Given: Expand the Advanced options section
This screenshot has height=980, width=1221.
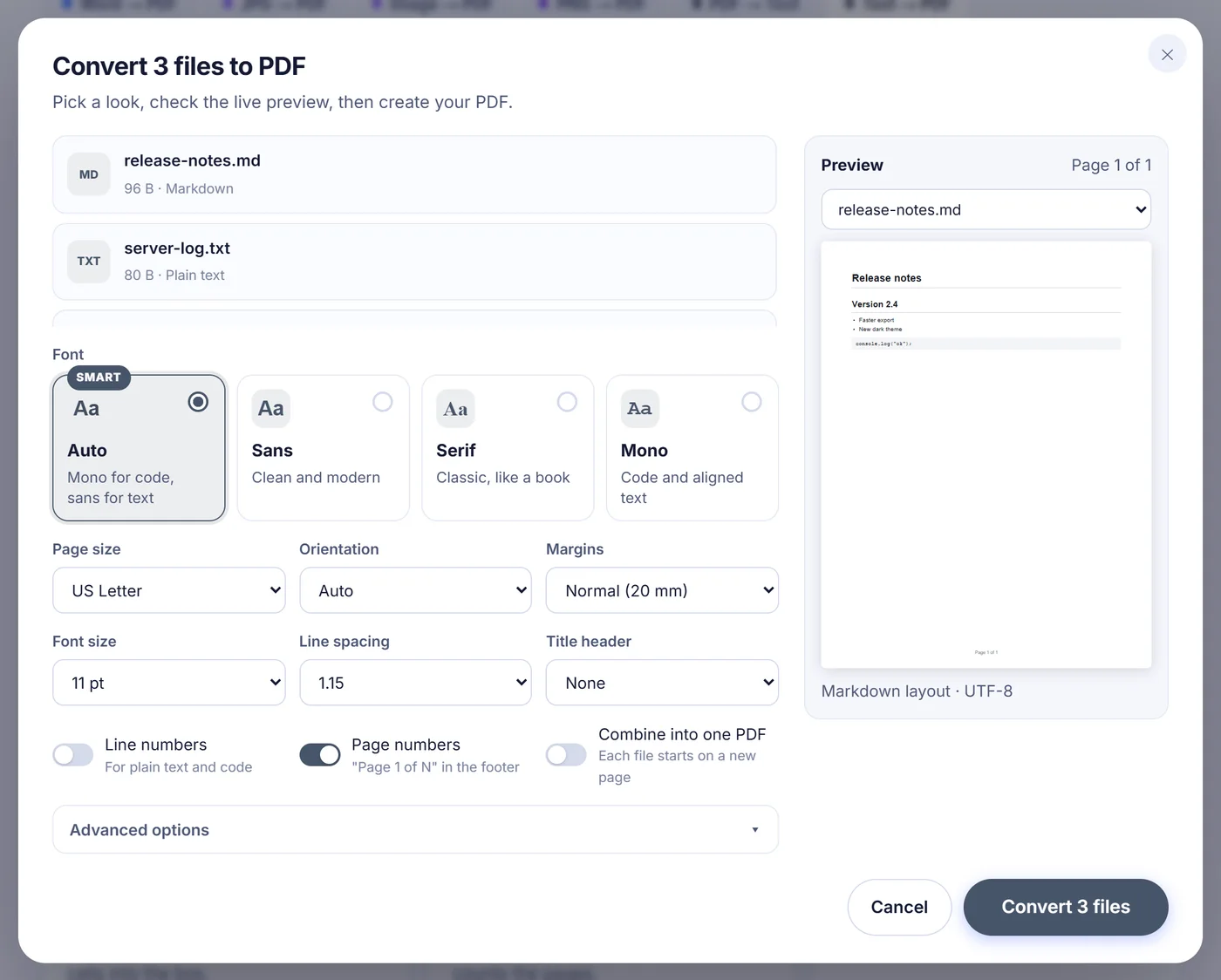Looking at the screenshot, I should pyautogui.click(x=415, y=829).
